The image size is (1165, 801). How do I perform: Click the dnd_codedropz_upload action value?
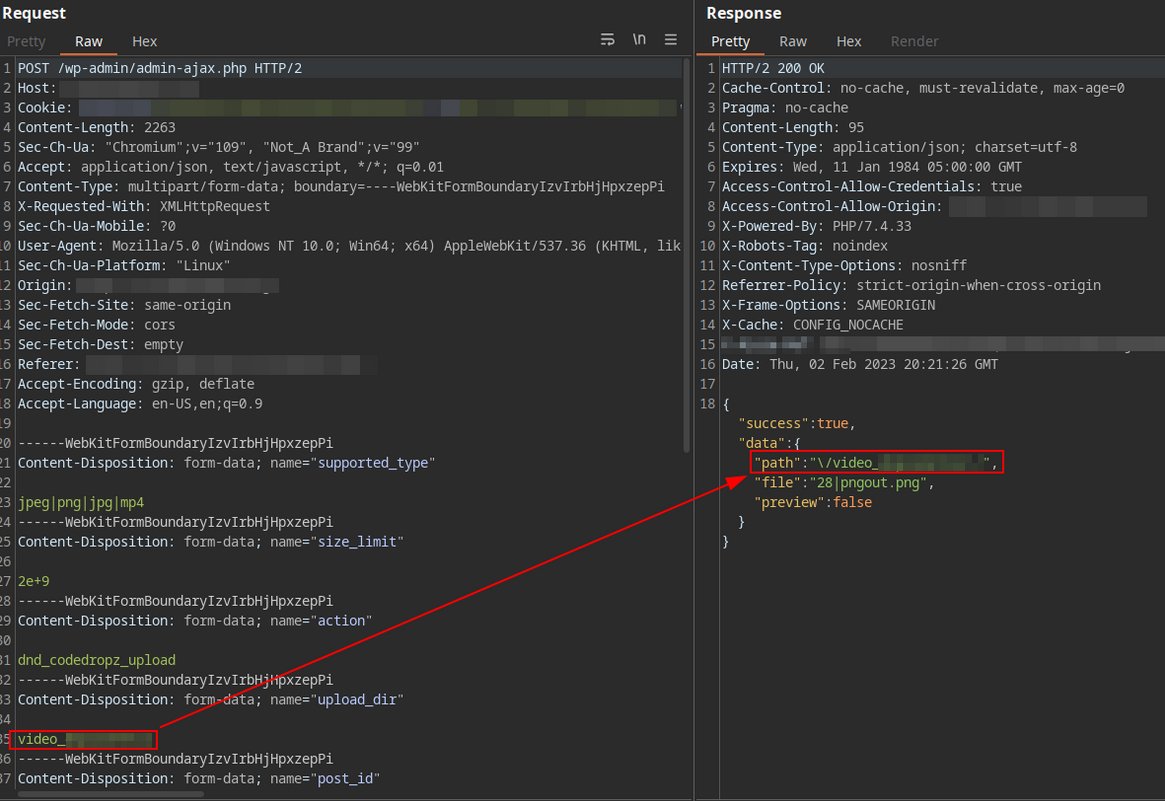pos(96,660)
